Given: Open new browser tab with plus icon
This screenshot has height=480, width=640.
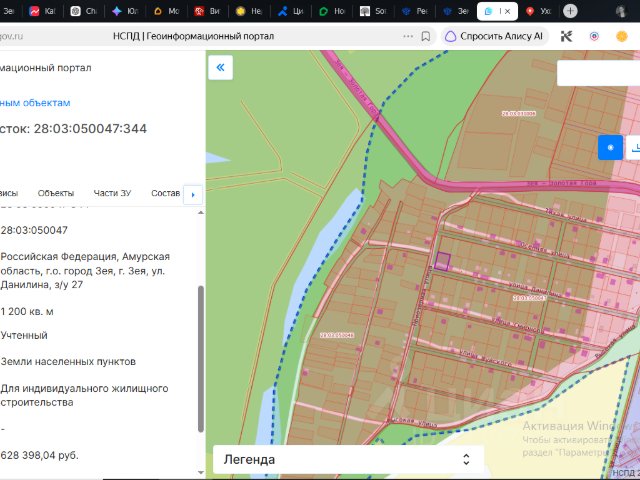Looking at the screenshot, I should [570, 11].
